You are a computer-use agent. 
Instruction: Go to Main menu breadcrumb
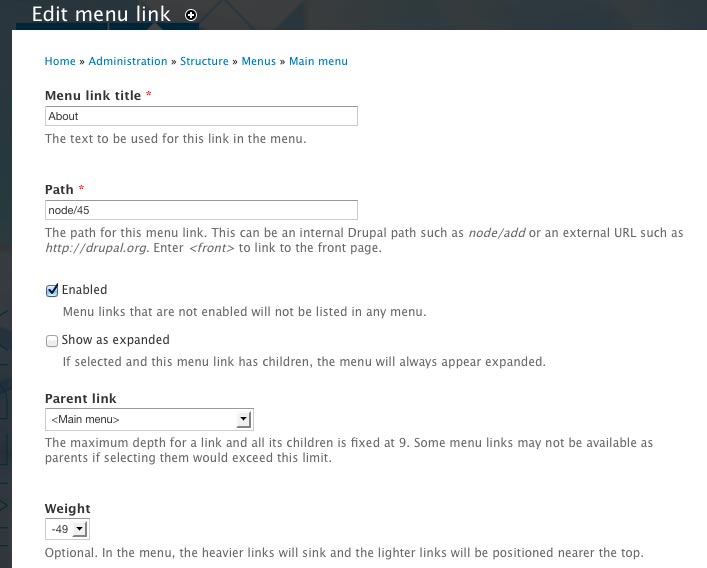(x=318, y=61)
